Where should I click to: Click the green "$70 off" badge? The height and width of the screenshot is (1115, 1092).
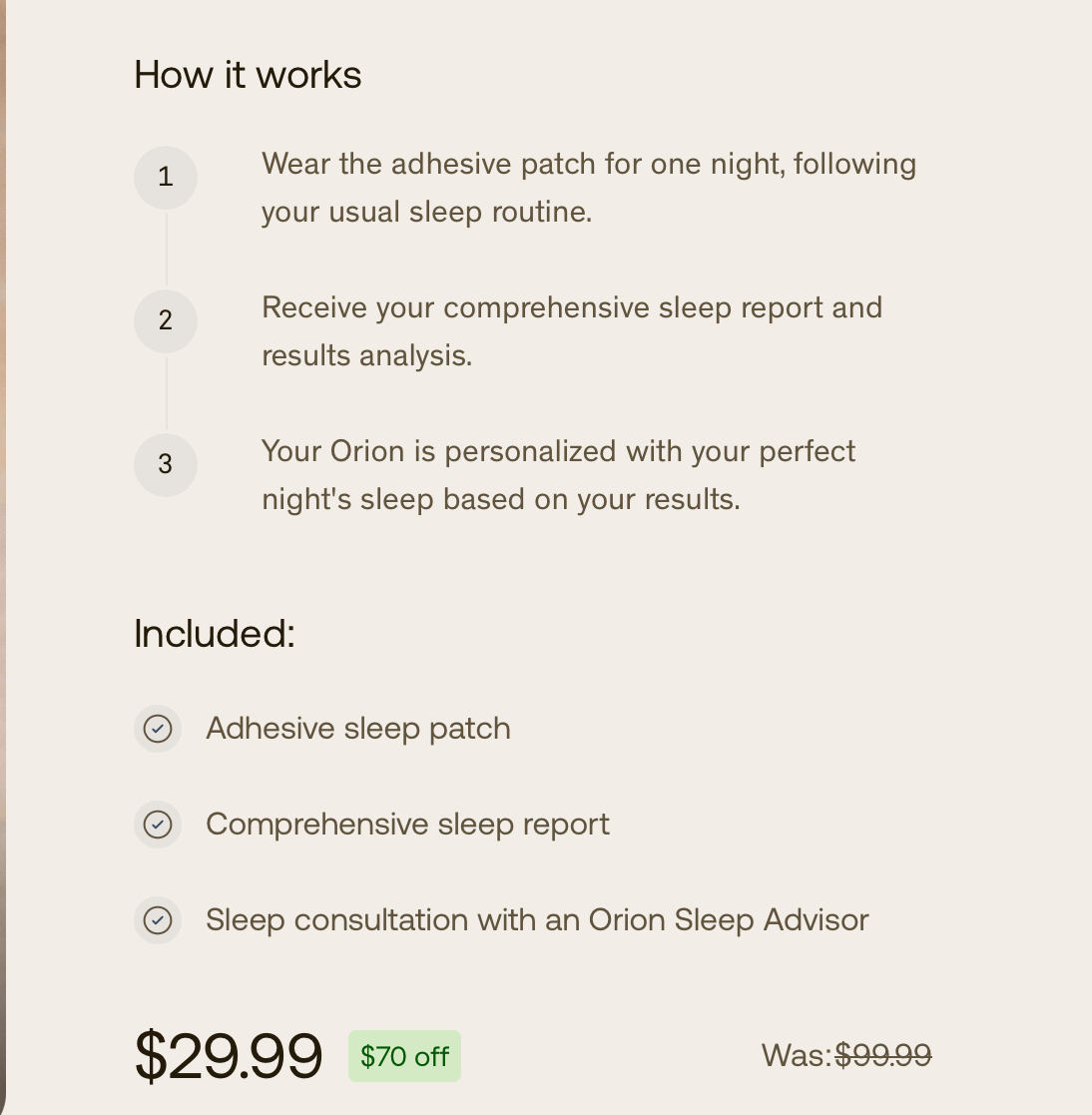[404, 1056]
